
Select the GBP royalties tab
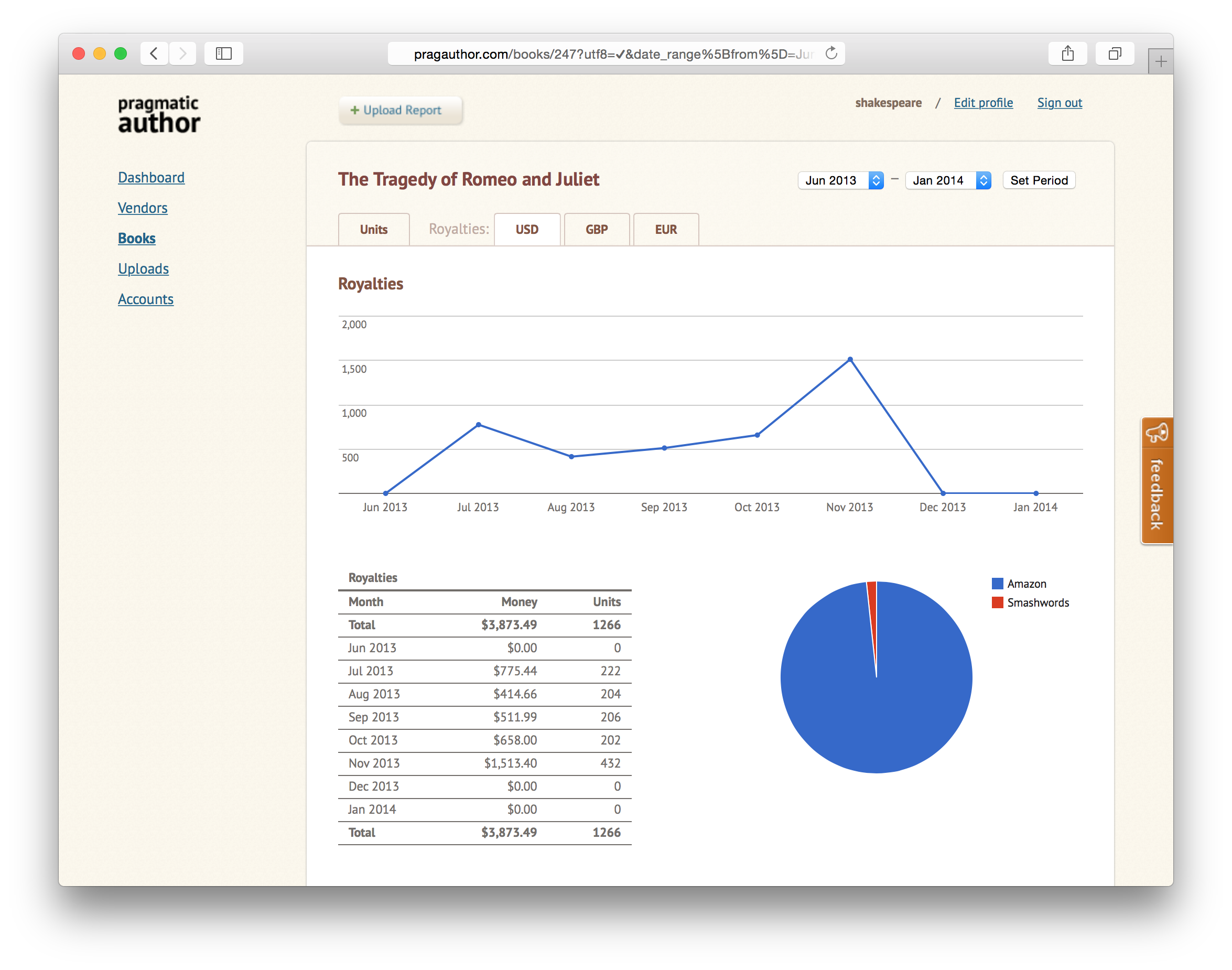pos(596,230)
